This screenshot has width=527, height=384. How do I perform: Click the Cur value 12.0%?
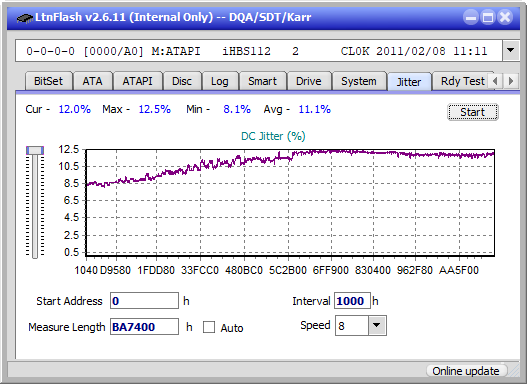pos(75,109)
